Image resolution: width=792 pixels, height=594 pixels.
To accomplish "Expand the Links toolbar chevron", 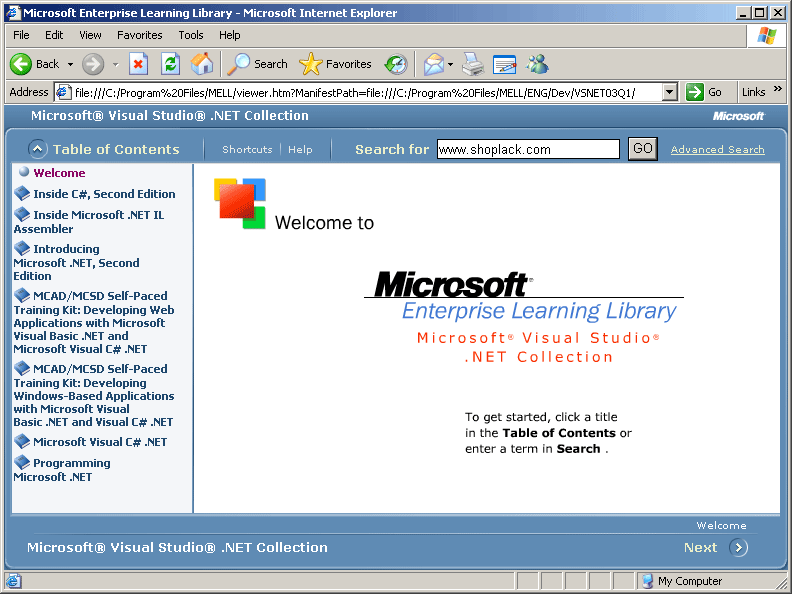I will pos(778,89).
